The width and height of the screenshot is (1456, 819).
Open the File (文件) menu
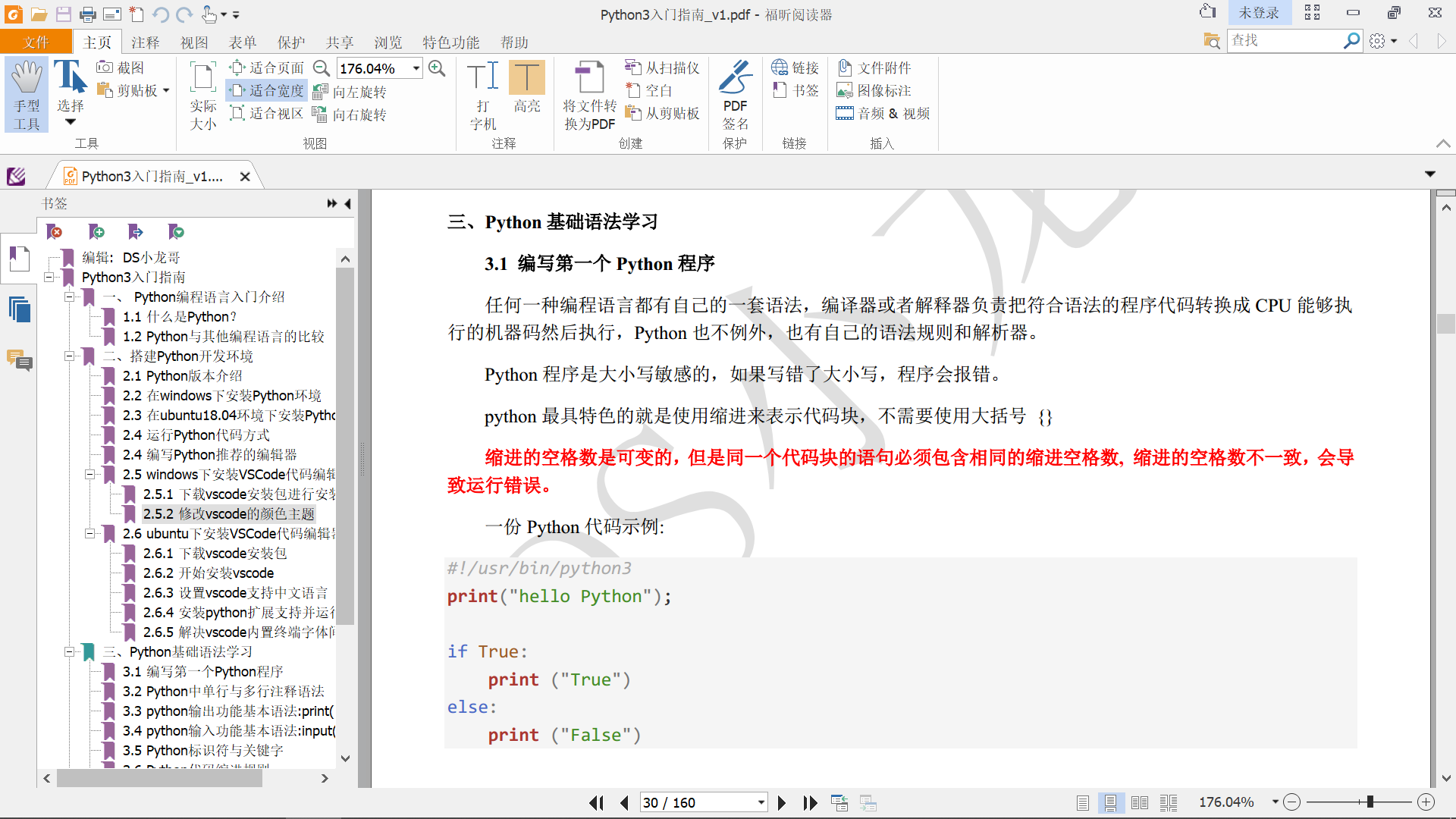(x=36, y=42)
